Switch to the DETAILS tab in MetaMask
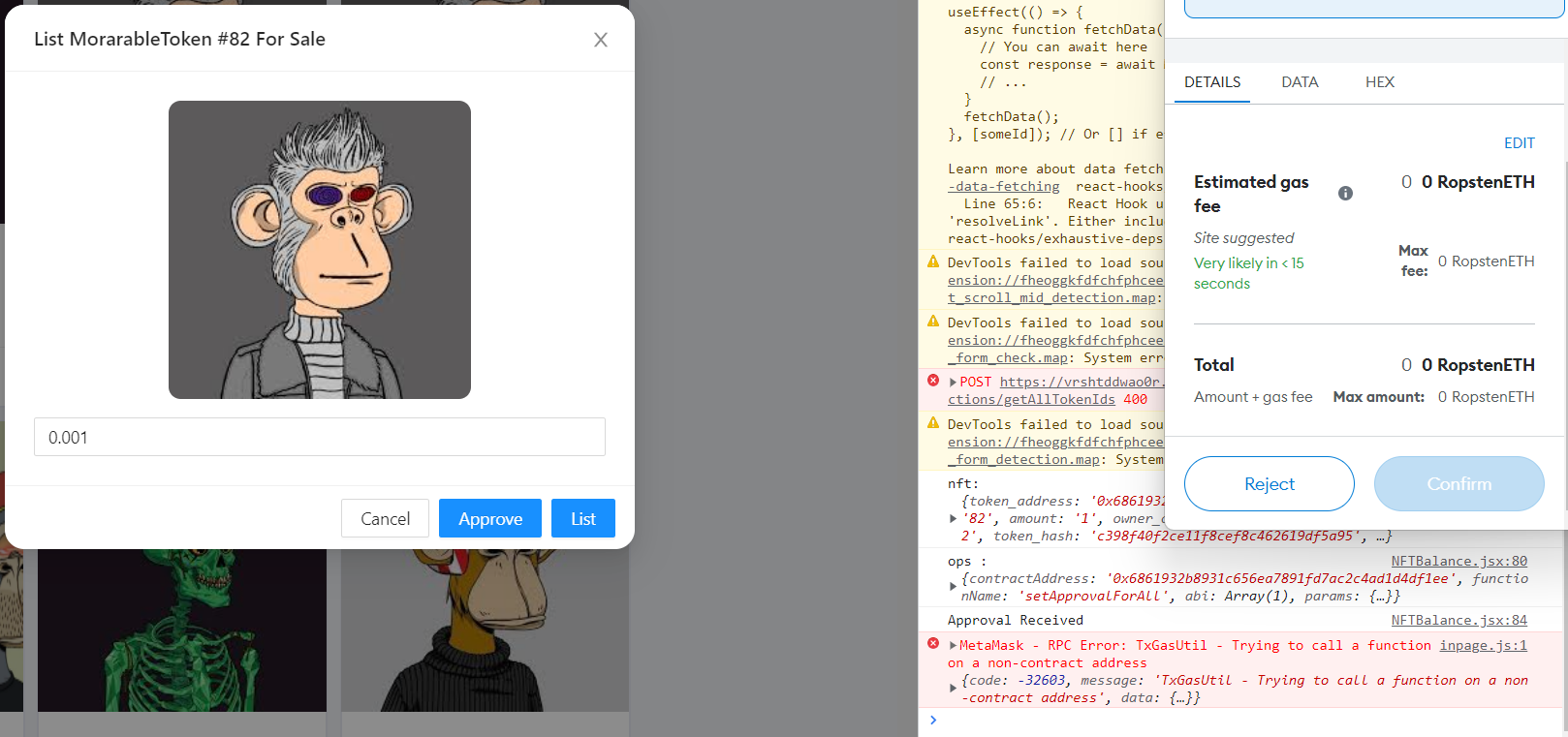This screenshot has height=737, width=1568. coord(1212,82)
